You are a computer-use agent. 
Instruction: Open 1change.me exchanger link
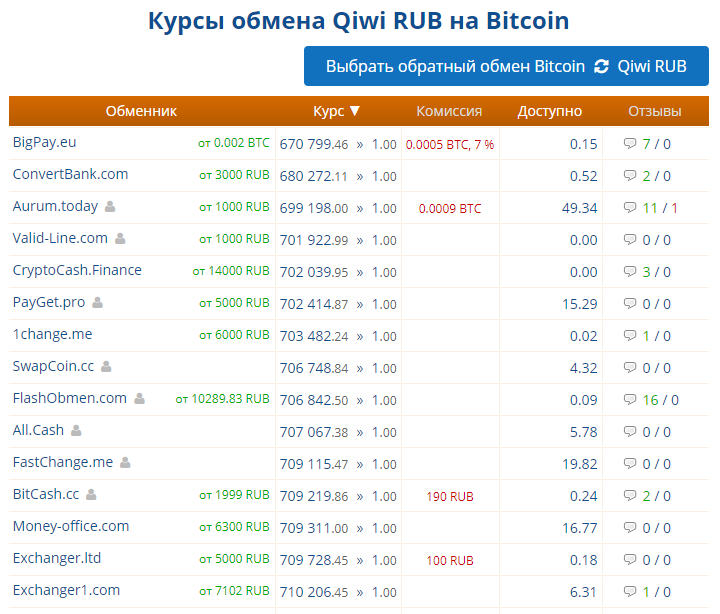[x=52, y=334]
